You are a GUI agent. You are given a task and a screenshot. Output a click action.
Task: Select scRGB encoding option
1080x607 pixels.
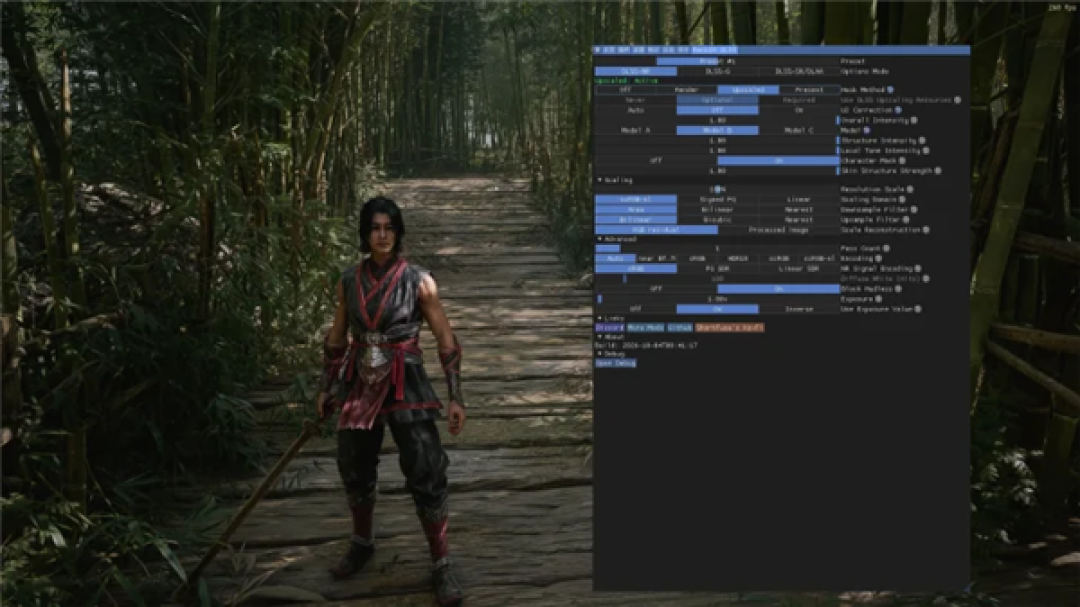tap(778, 258)
